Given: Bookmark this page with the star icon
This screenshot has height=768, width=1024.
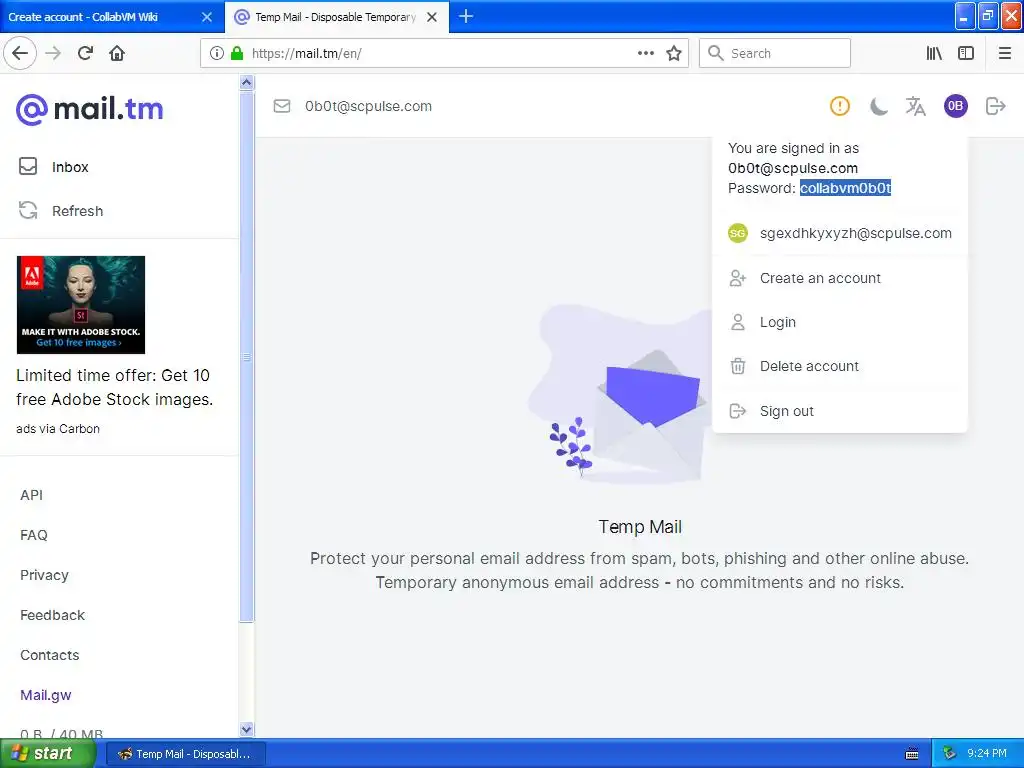Looking at the screenshot, I should pos(674,53).
